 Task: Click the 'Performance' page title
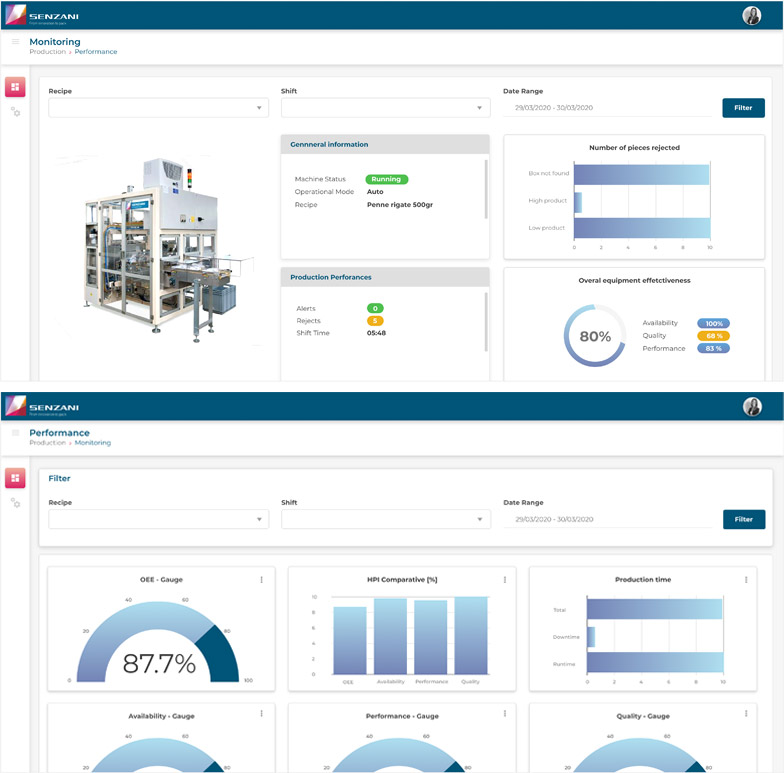click(60, 432)
